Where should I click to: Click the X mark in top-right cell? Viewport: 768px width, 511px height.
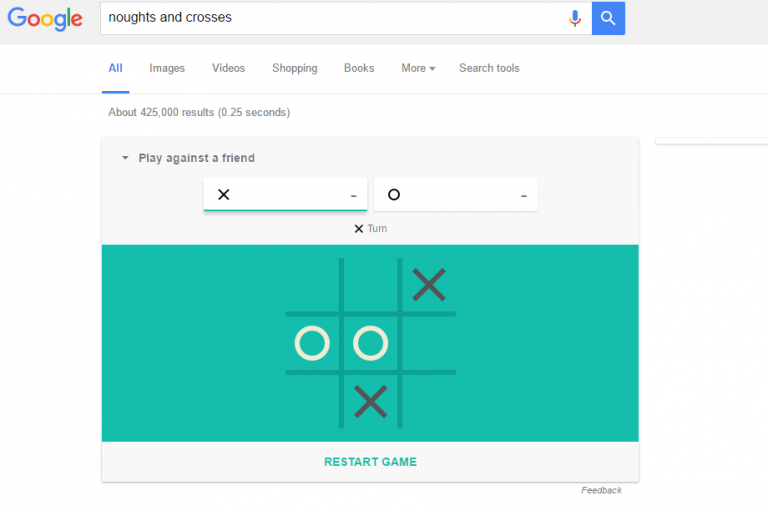[429, 285]
